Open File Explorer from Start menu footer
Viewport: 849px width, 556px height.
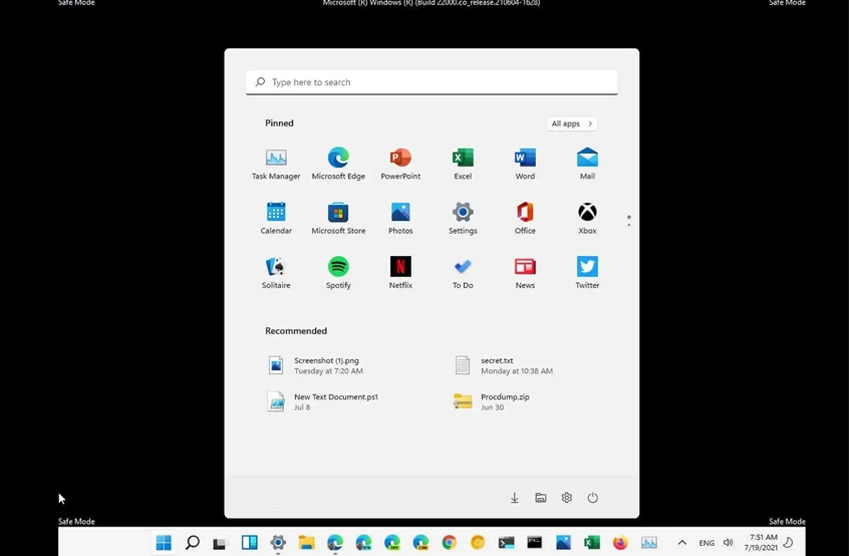(x=541, y=498)
